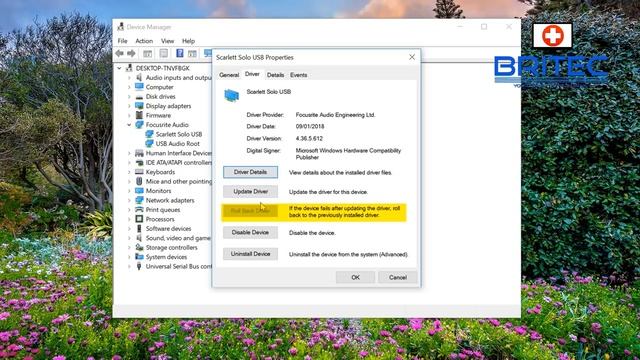Click the Update Driver button
The image size is (640, 360).
[250, 191]
